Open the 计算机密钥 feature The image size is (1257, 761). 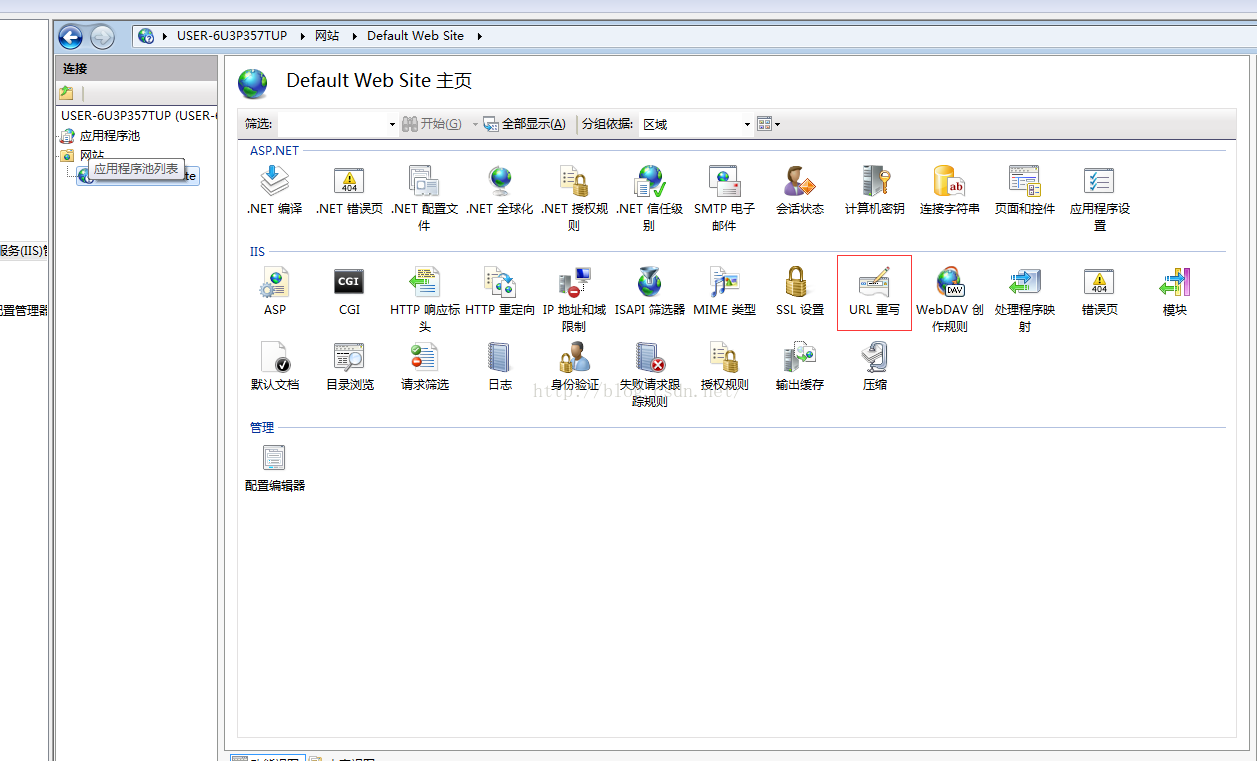[874, 190]
